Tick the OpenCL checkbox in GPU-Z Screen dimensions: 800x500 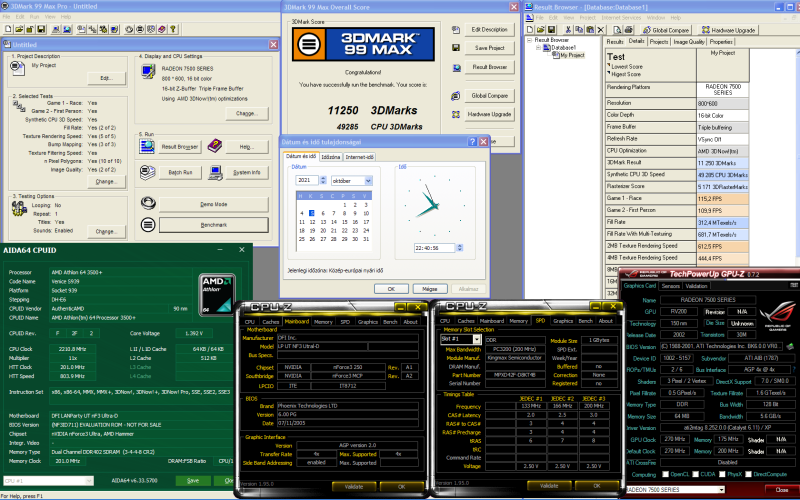coord(665,474)
